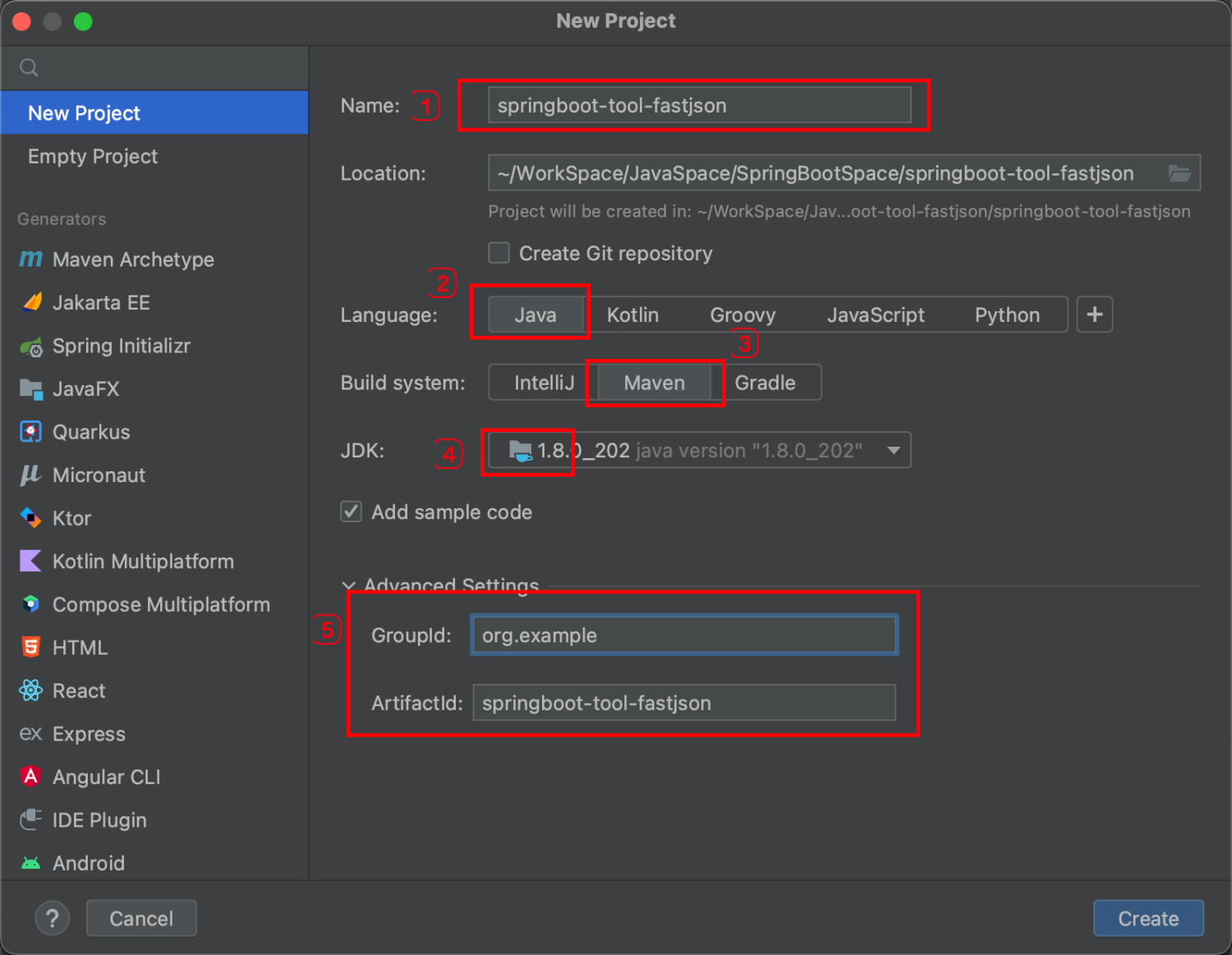Viewport: 1232px width, 955px height.
Task: Click the Create button
Action: [x=1147, y=918]
